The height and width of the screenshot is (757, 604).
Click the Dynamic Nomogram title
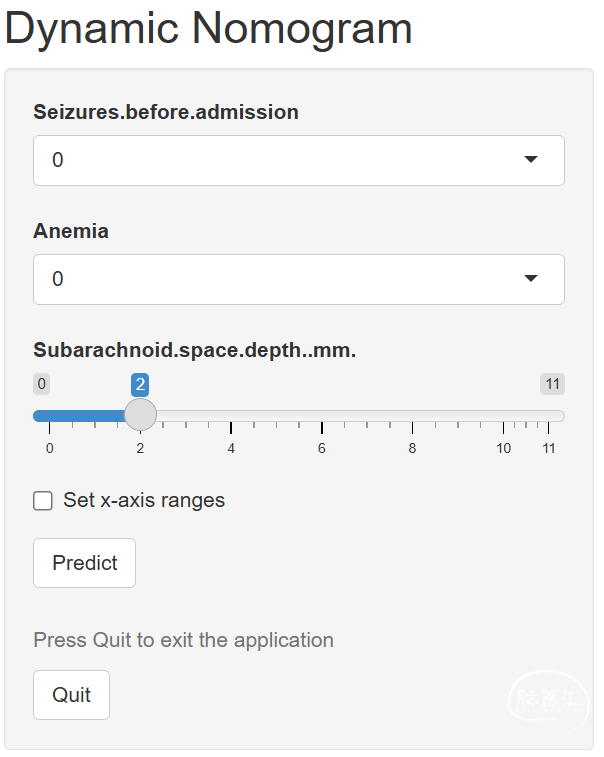[209, 29]
